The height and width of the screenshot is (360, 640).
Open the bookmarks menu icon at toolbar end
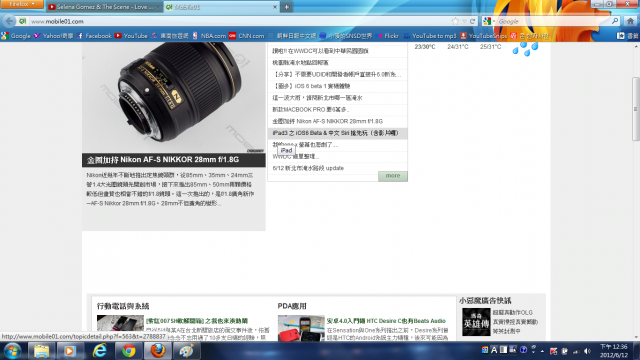tap(621, 36)
